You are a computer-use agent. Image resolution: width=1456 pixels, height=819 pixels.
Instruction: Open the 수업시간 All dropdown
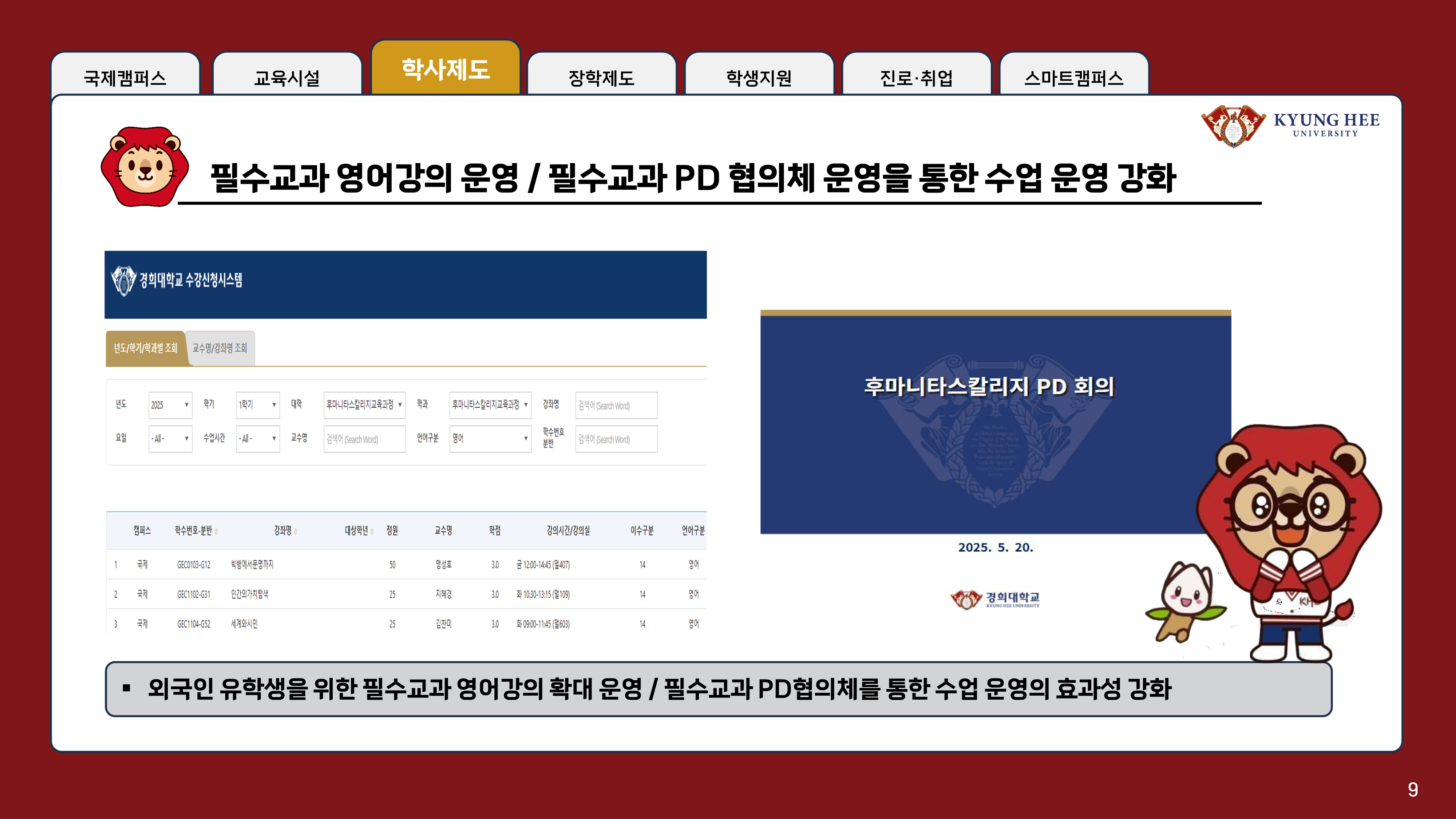coord(258,439)
